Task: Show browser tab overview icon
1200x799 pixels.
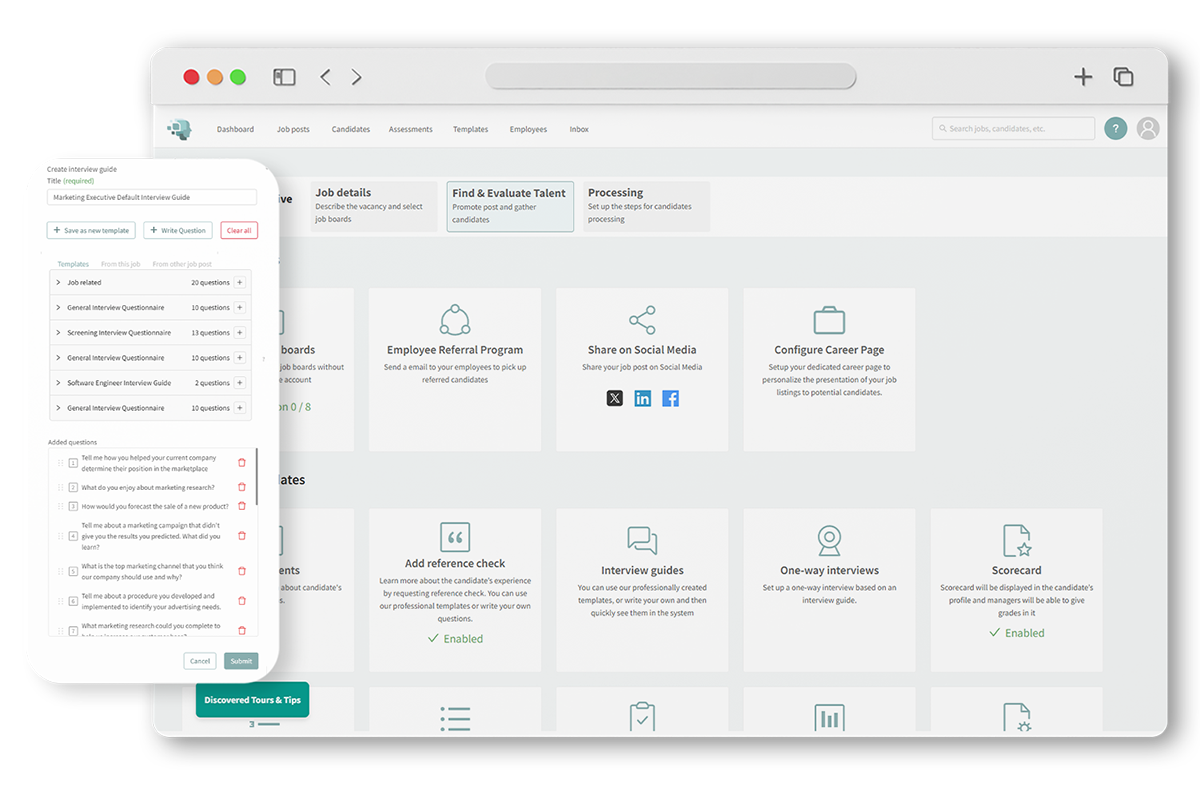Action: pos(1123,77)
